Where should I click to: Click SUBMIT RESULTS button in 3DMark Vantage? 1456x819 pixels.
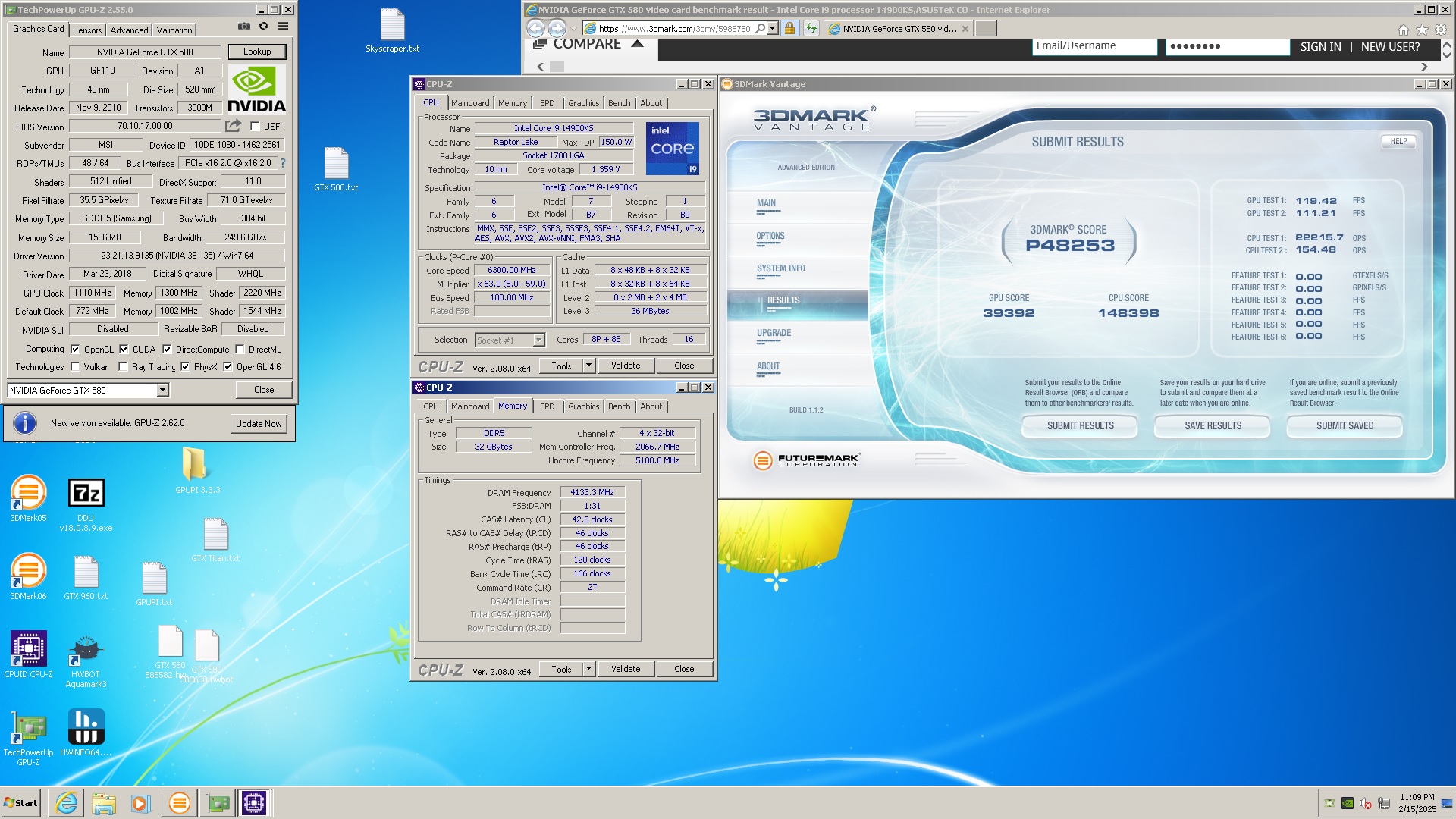1080,426
